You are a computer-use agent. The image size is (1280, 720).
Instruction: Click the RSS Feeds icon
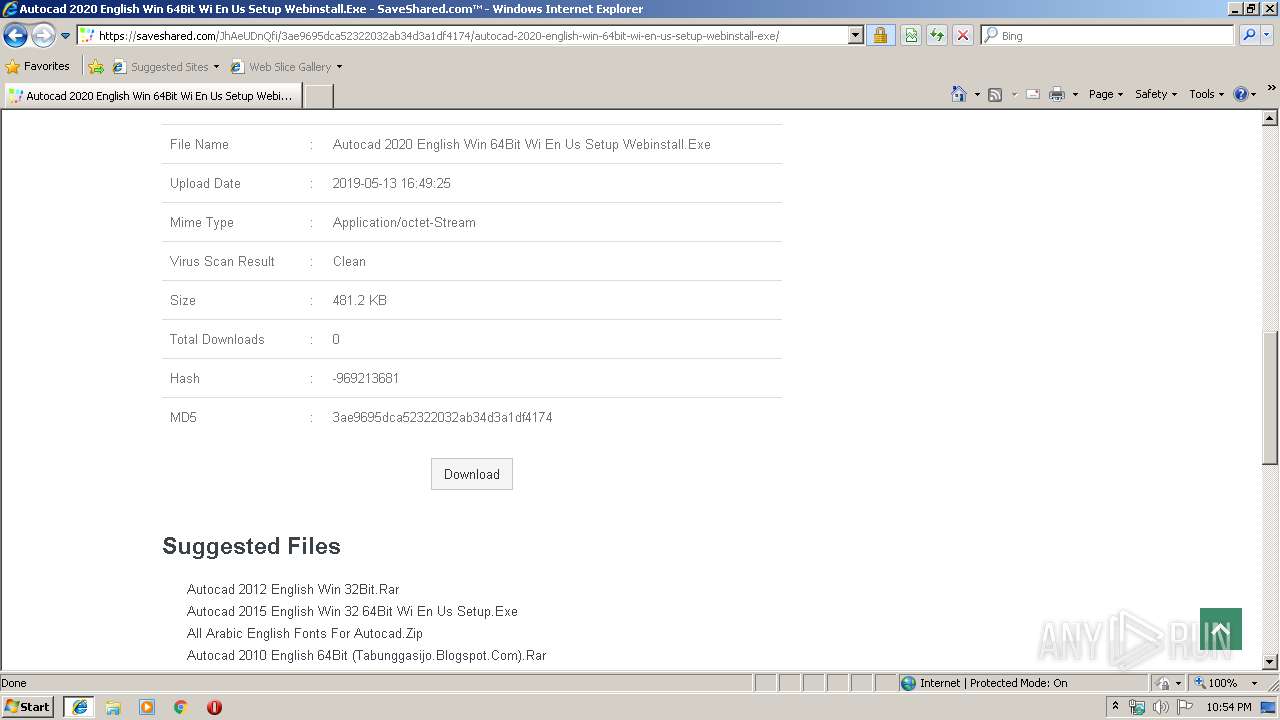[995, 94]
